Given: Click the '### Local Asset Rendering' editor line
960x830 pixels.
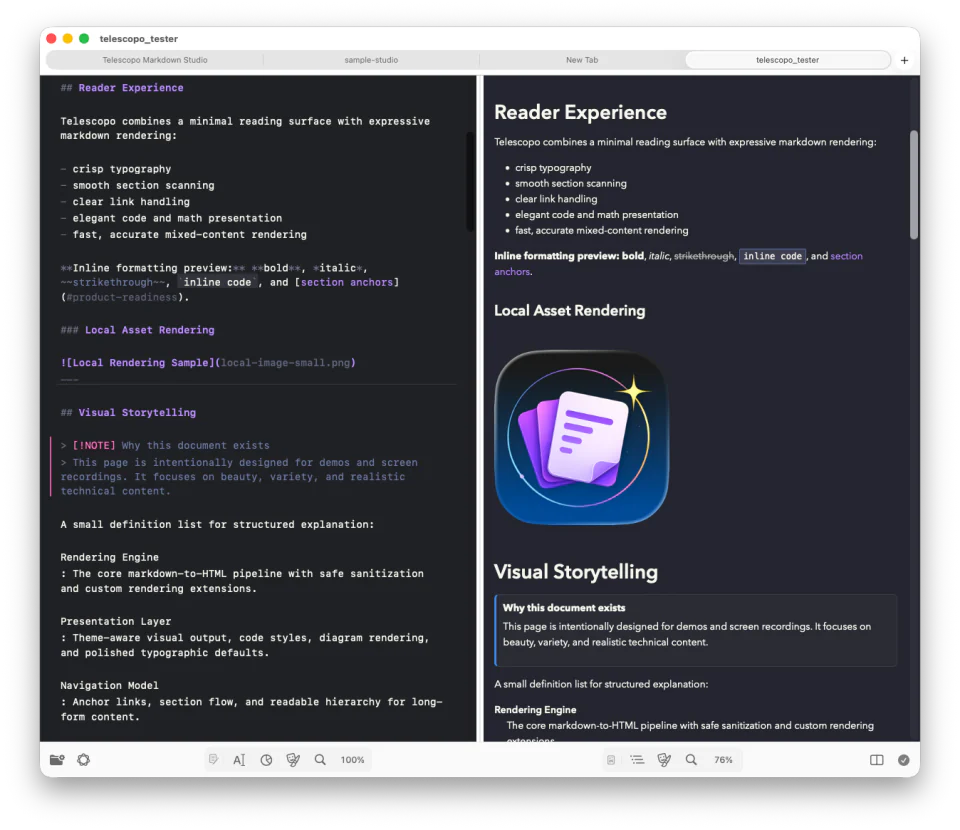Looking at the screenshot, I should click(x=138, y=330).
